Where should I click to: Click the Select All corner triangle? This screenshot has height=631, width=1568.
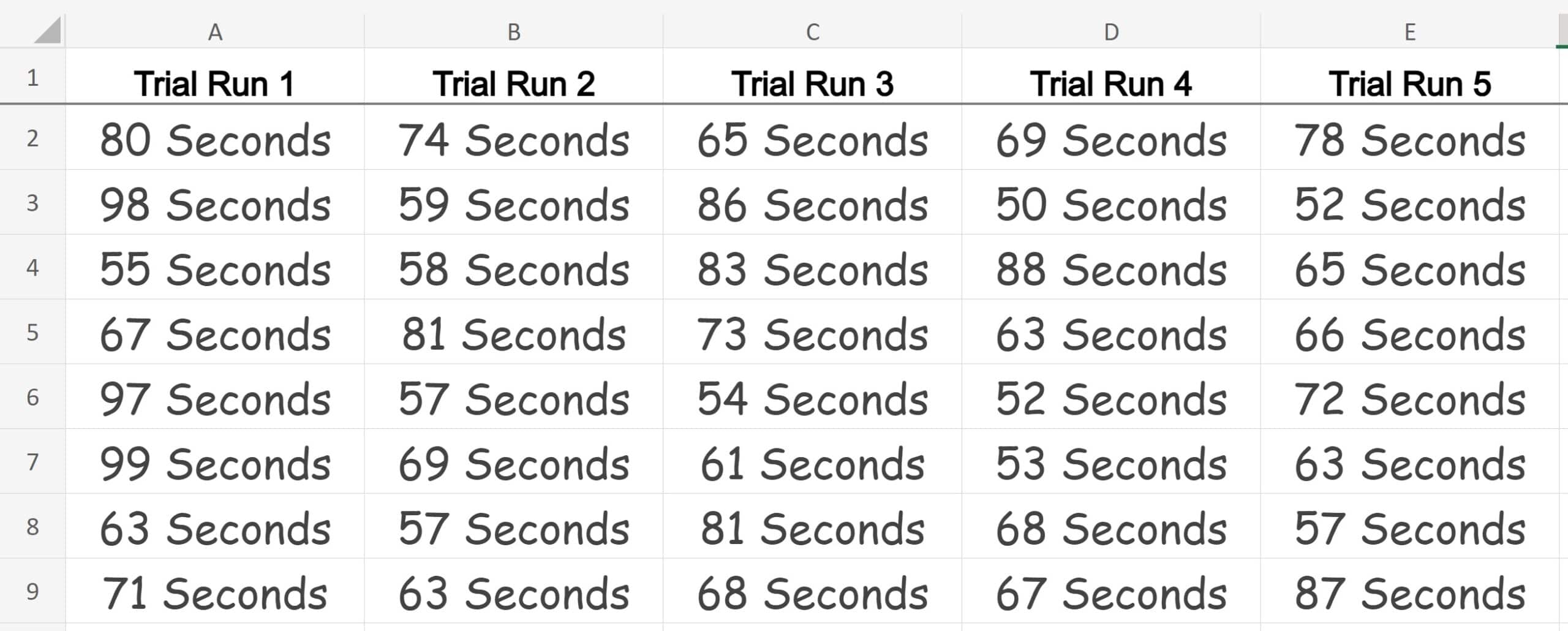tap(47, 31)
